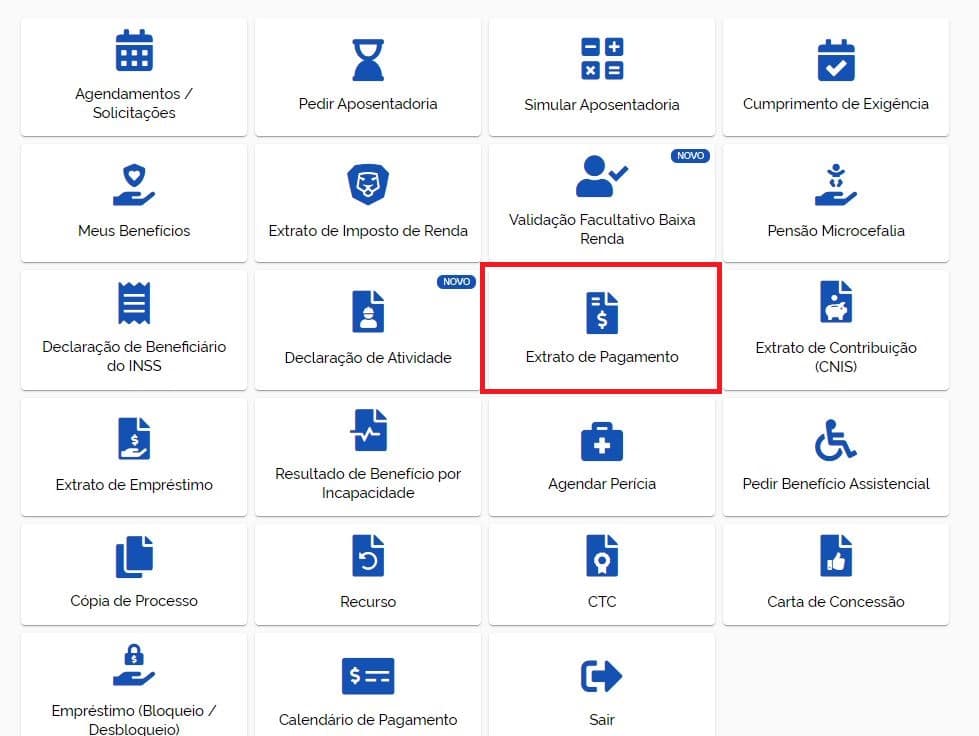Click the piggy bank icon for Extrato de Contribuição

pos(836,302)
